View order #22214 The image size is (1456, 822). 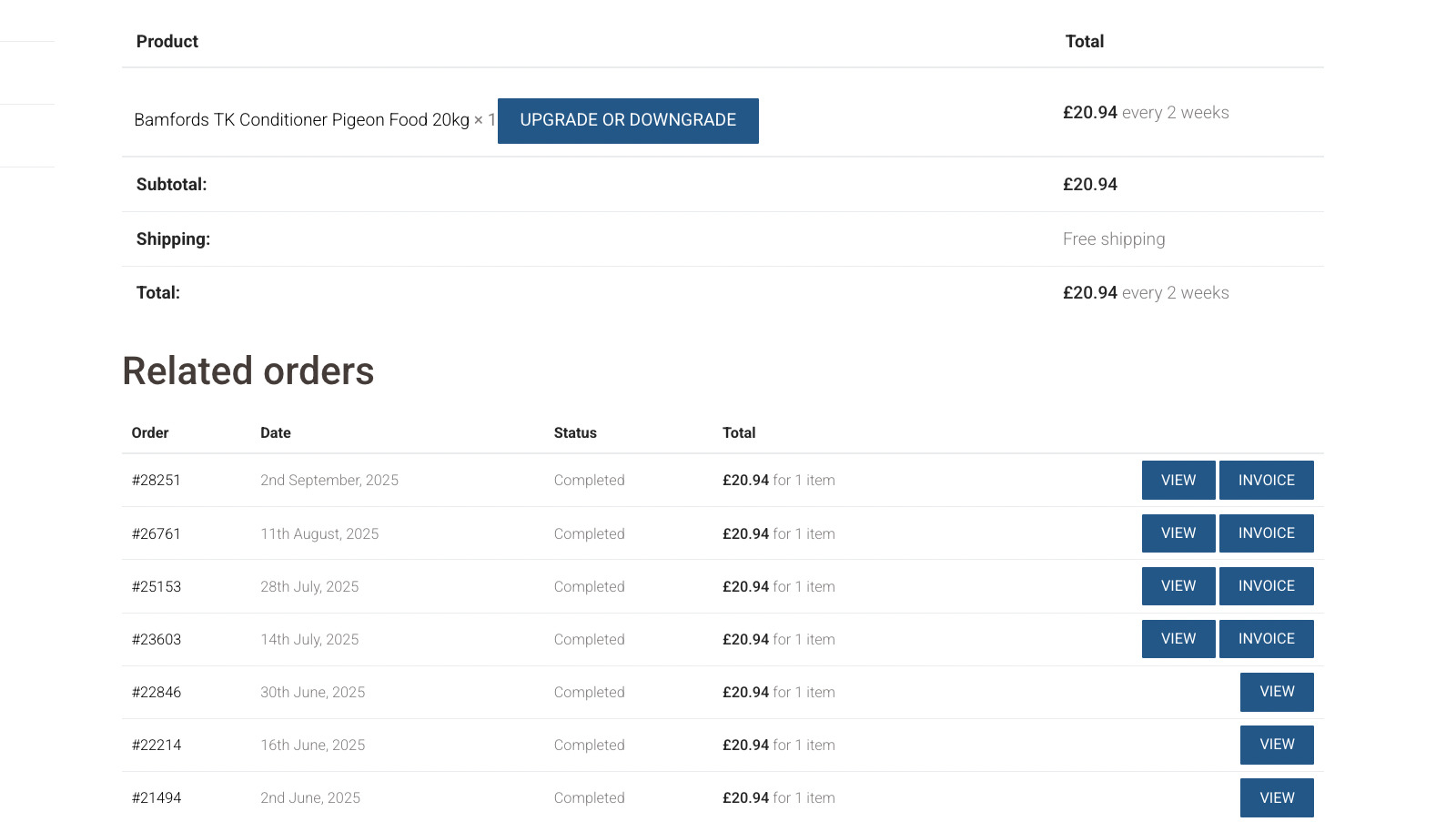coord(1276,744)
